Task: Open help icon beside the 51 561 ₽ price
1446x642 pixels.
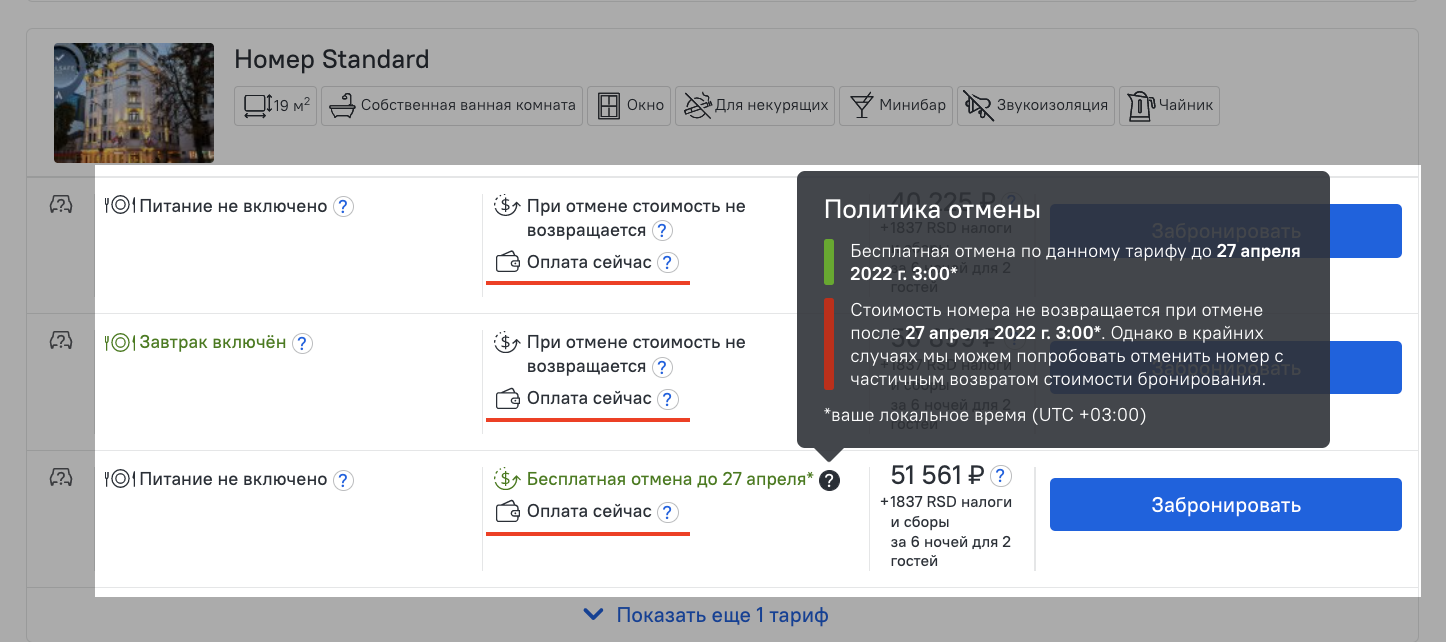Action: [x=1001, y=476]
